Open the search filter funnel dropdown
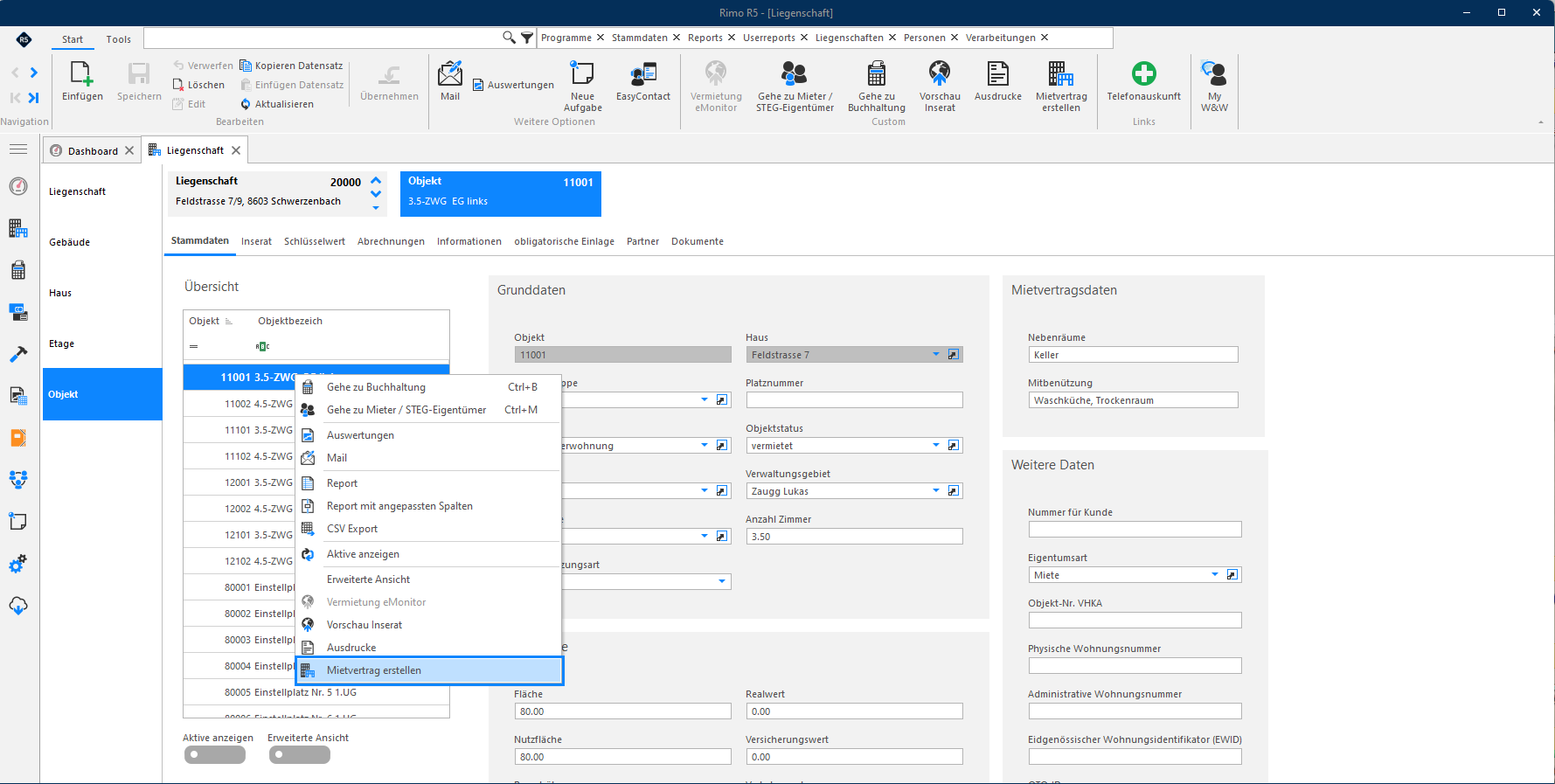 [x=527, y=38]
